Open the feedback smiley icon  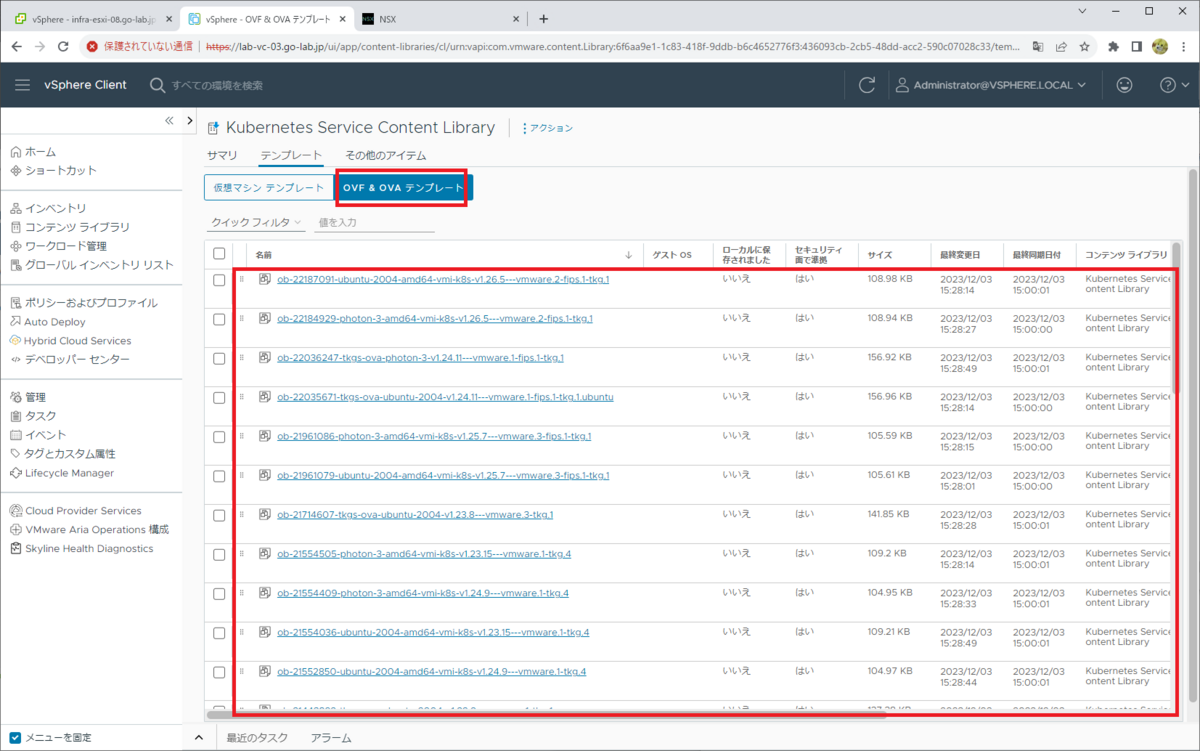tap(1124, 85)
